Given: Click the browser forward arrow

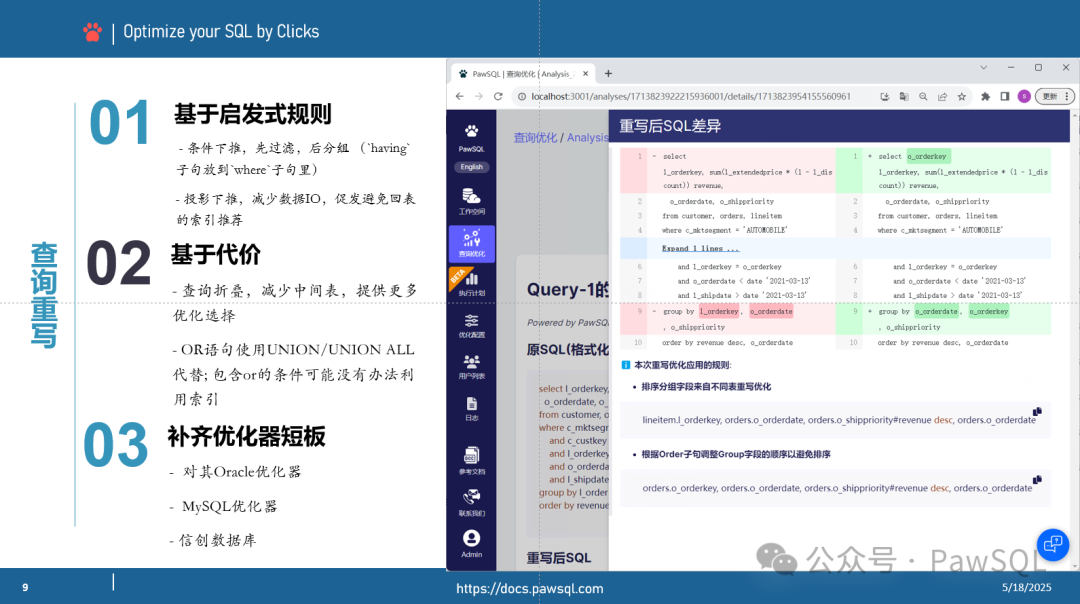Looking at the screenshot, I should pos(479,96).
